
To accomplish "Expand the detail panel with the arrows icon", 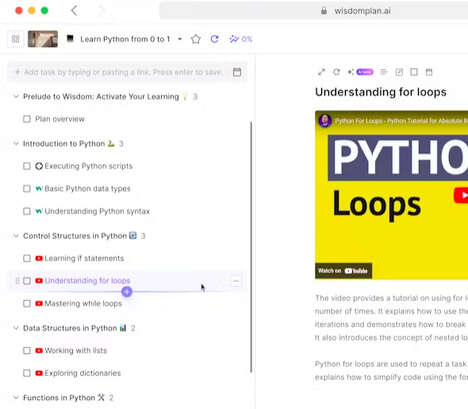I will pos(321,72).
